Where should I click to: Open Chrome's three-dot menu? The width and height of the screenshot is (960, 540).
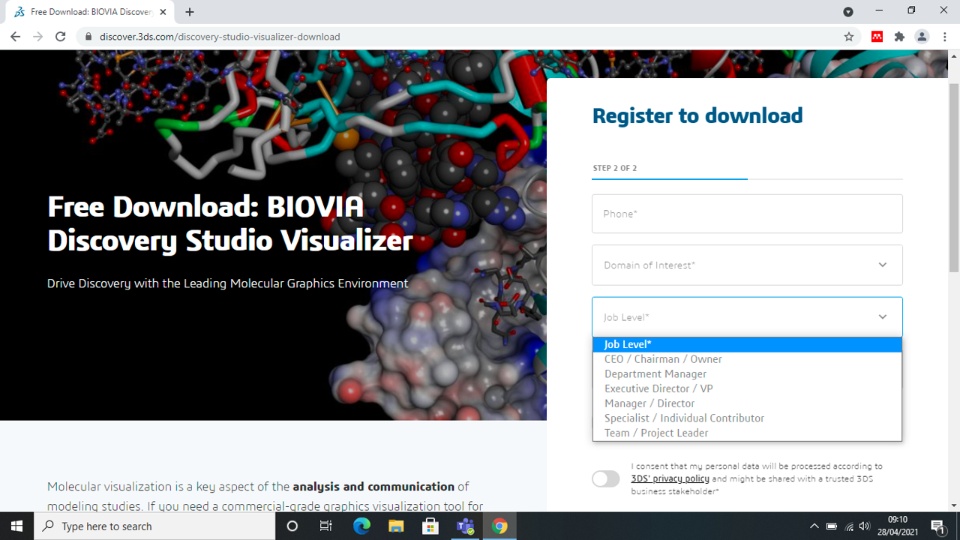tap(945, 37)
